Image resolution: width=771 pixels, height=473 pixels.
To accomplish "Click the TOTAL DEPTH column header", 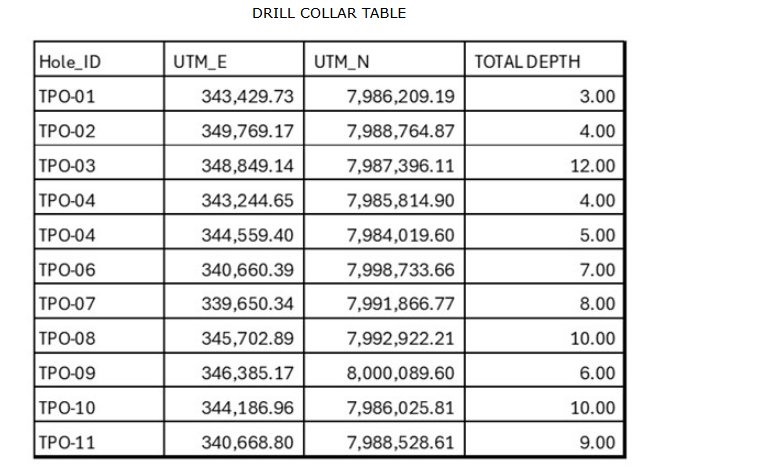I will [x=527, y=62].
